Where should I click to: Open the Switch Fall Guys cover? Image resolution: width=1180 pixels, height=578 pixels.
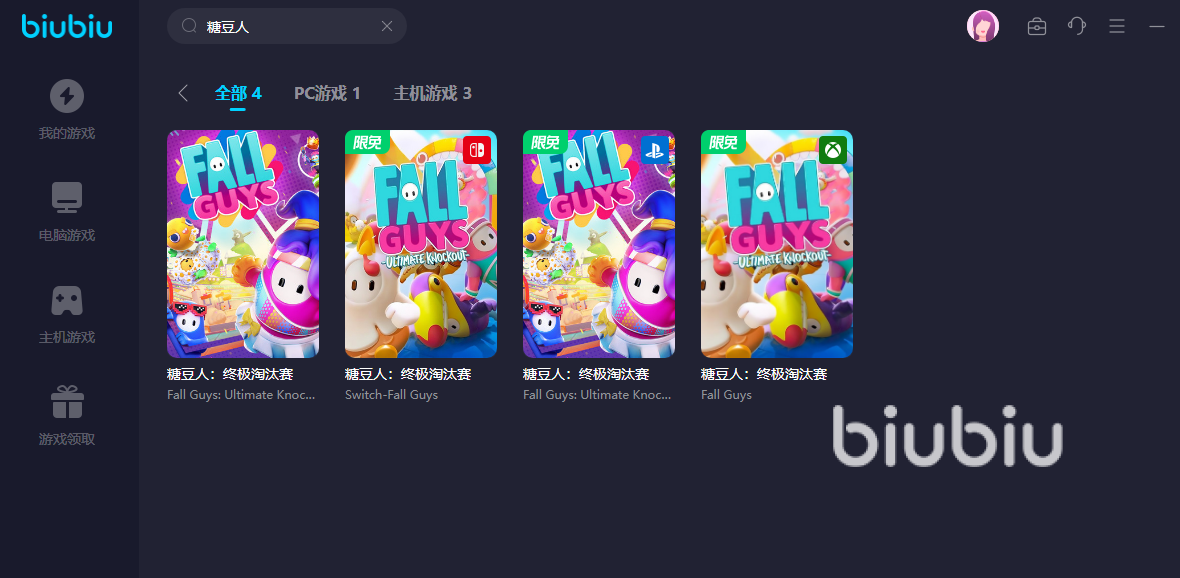coord(421,244)
